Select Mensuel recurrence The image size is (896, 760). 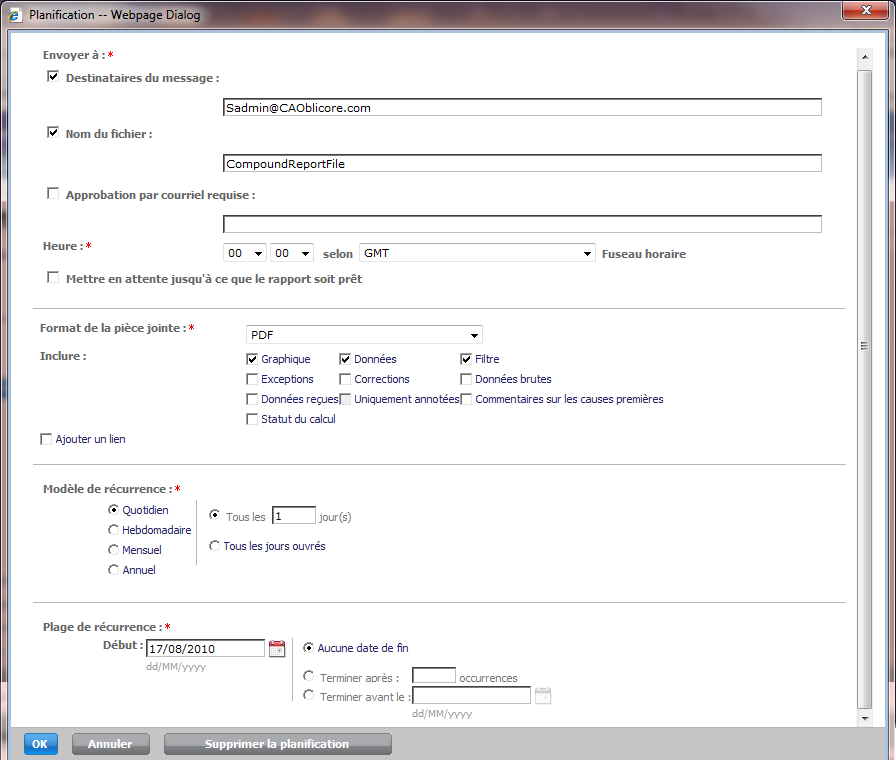point(113,550)
